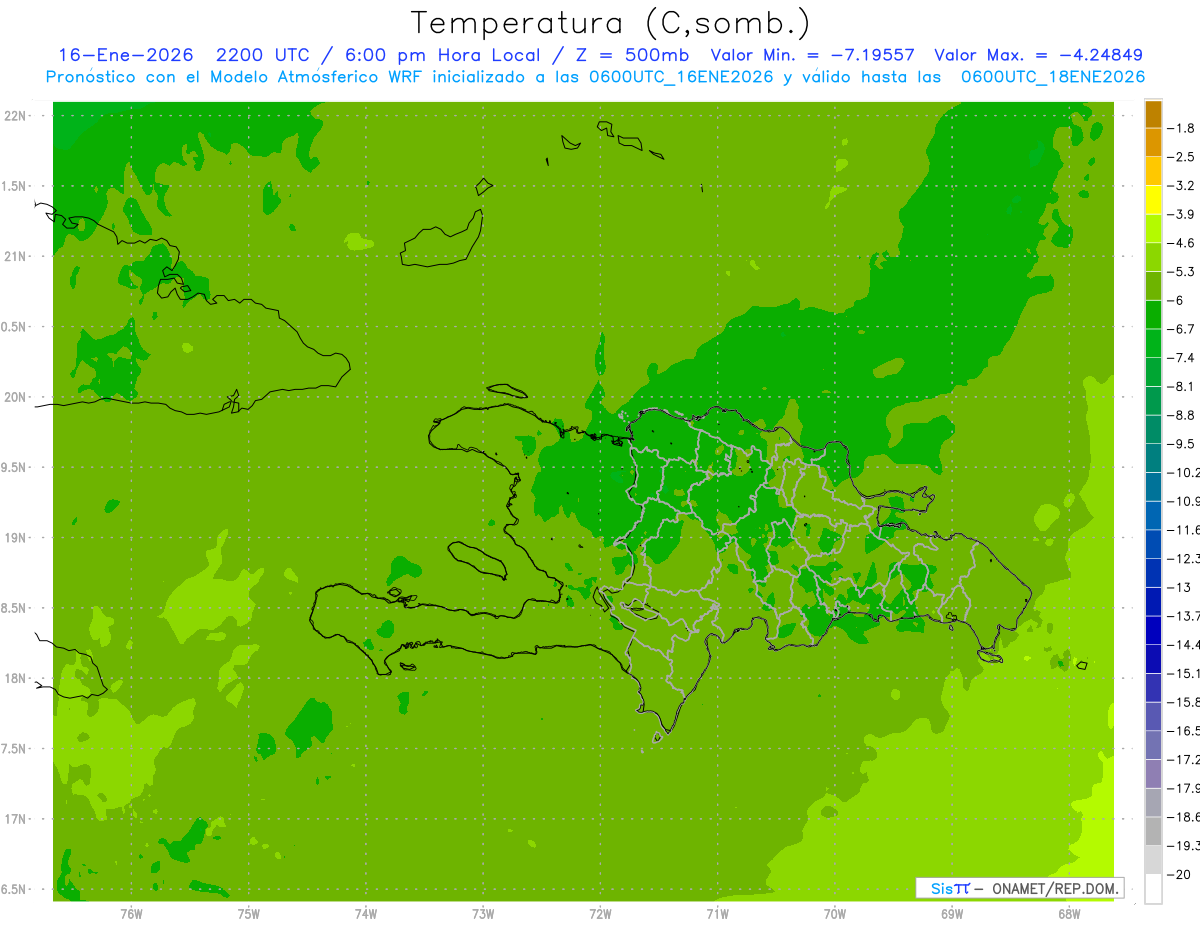The height and width of the screenshot is (927, 1200).
Task: Click the blue colorbar segment between -13 and -13.7
Action: click(1153, 601)
